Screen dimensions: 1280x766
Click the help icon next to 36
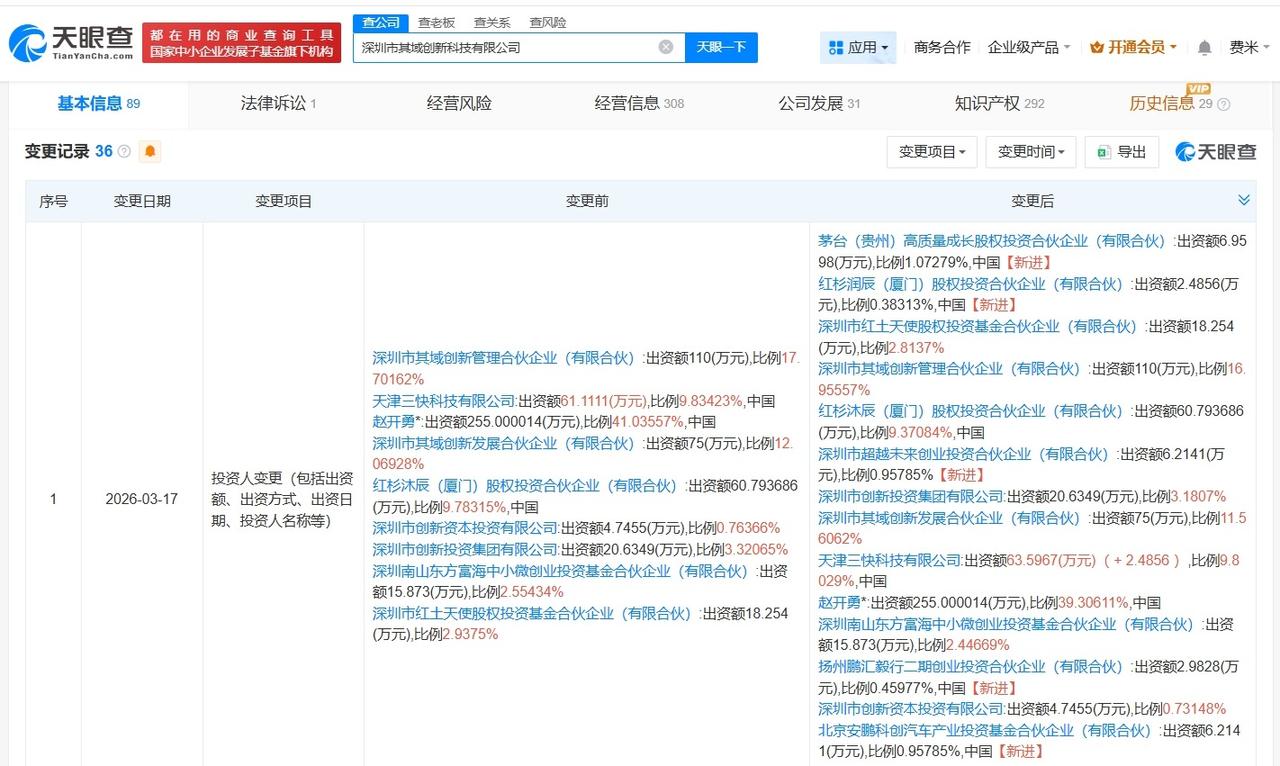[124, 152]
